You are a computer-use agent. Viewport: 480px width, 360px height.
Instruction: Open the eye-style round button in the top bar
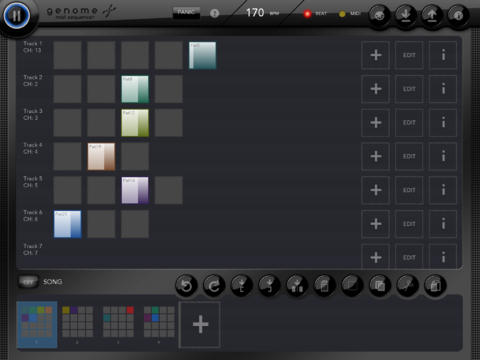pos(379,15)
